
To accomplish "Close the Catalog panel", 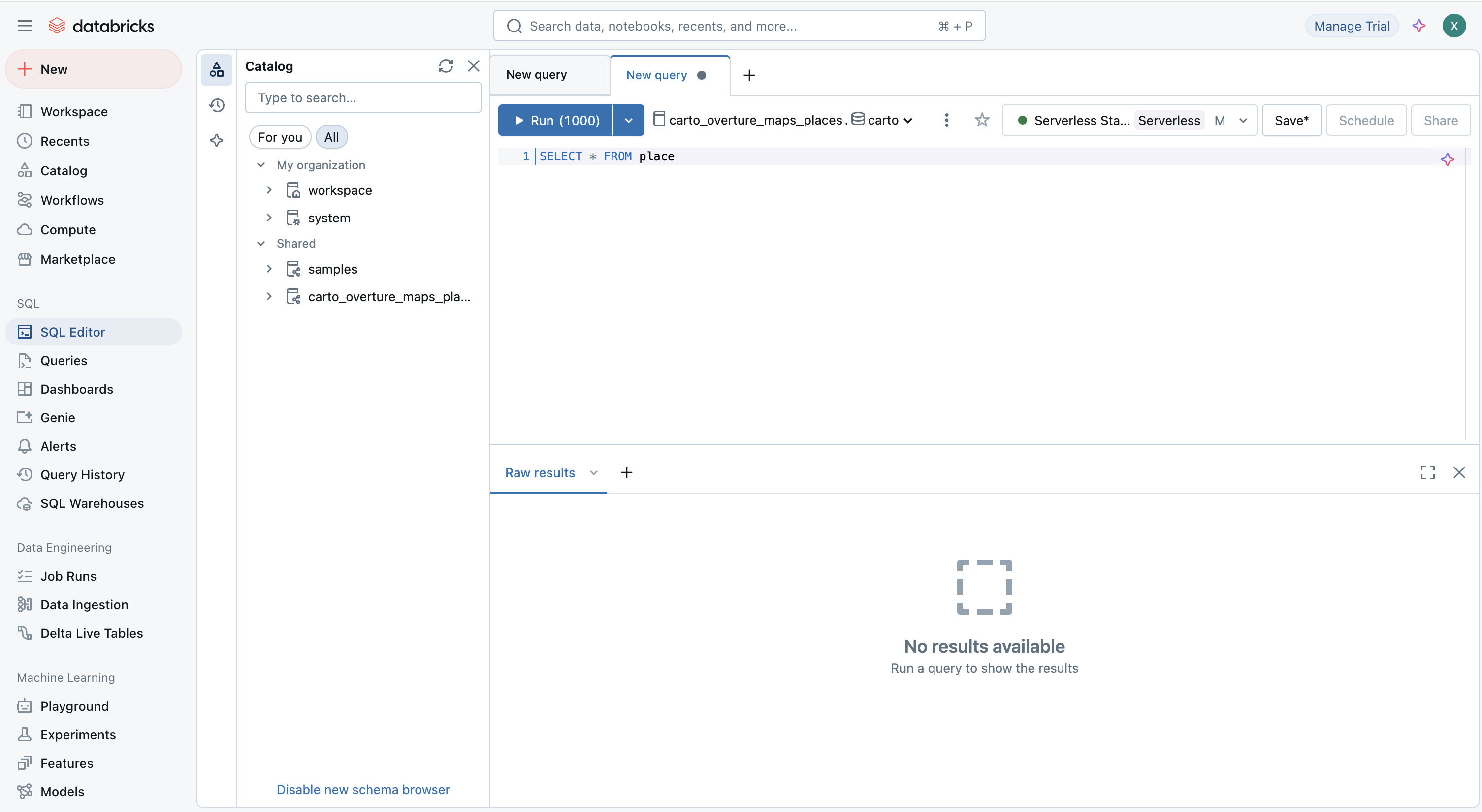I will click(x=474, y=66).
